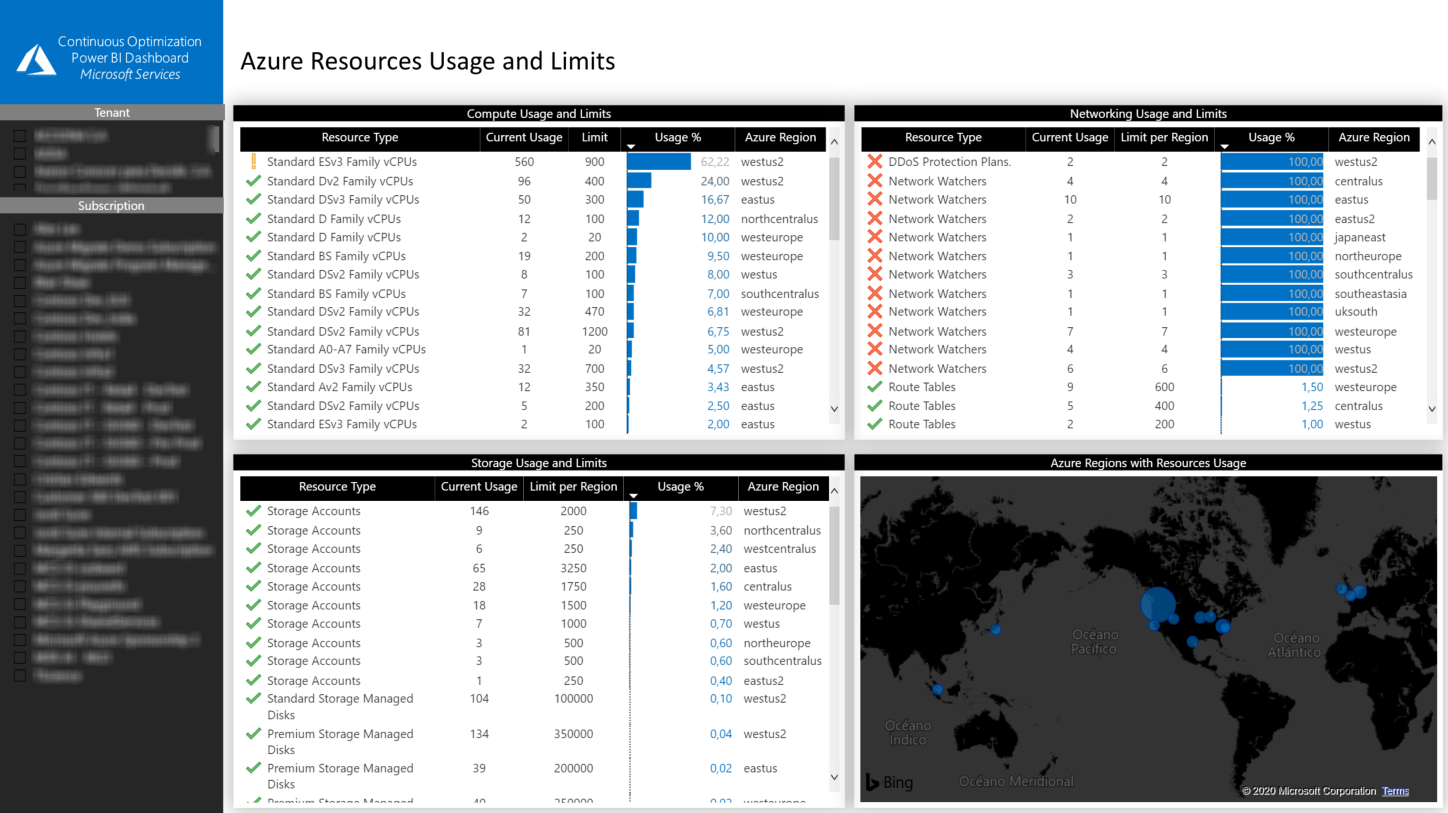The height and width of the screenshot is (813, 1448).
Task: Click the sort arrow on Compute Usage % column
Action: tap(631, 147)
